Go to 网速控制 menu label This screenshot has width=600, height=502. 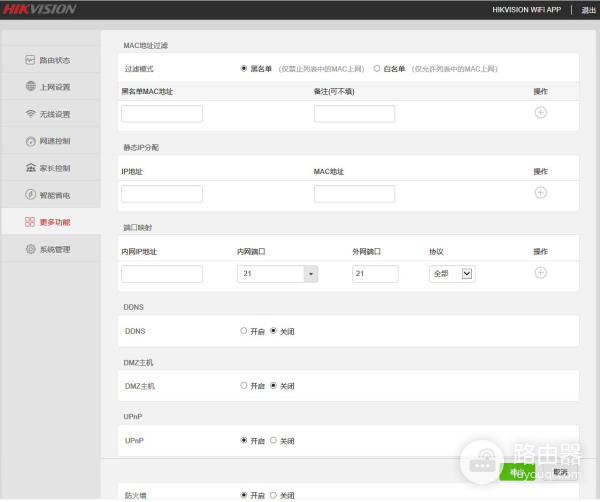55,141
